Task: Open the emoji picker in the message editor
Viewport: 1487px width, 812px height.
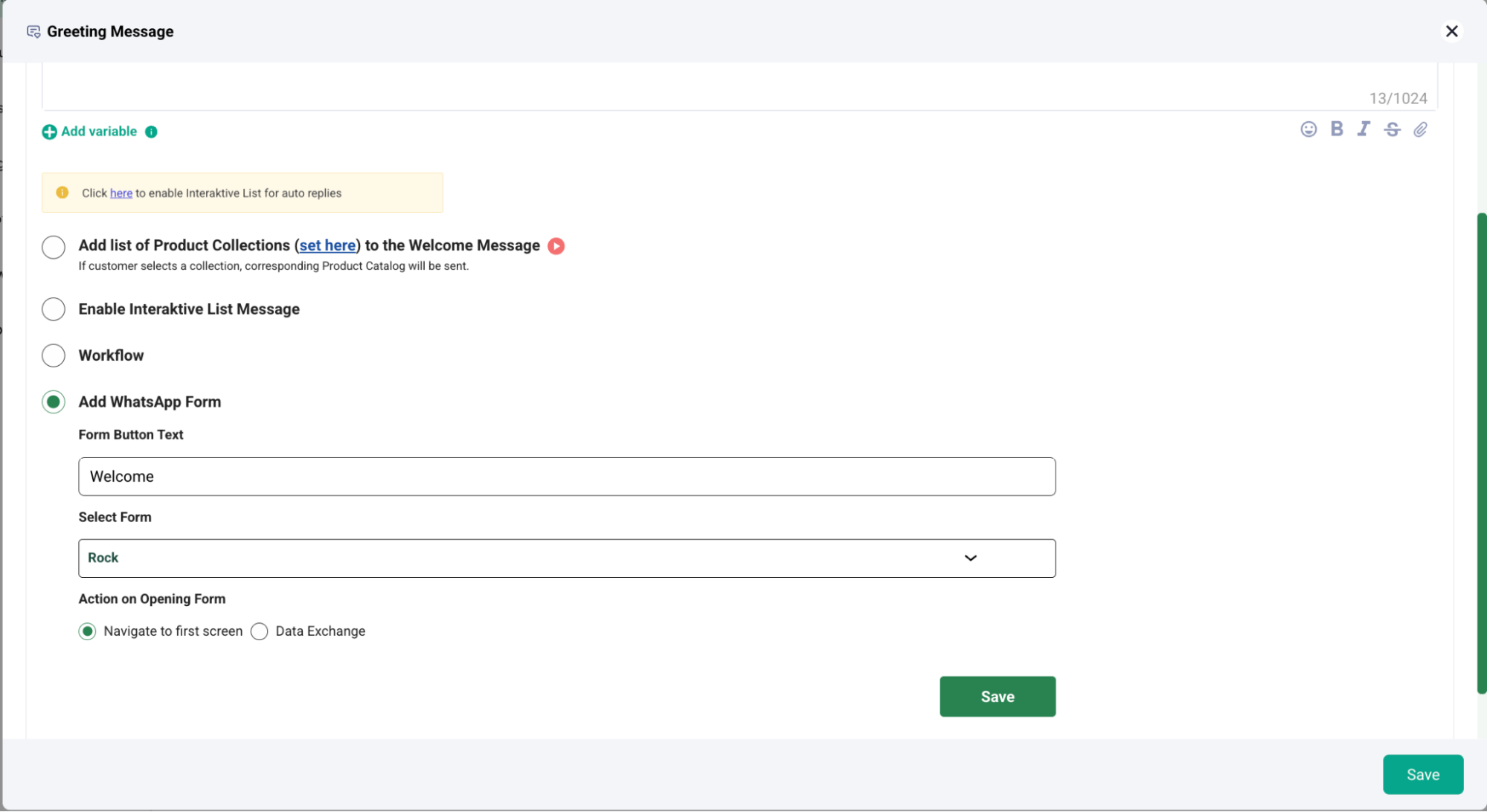Action: pos(1308,129)
